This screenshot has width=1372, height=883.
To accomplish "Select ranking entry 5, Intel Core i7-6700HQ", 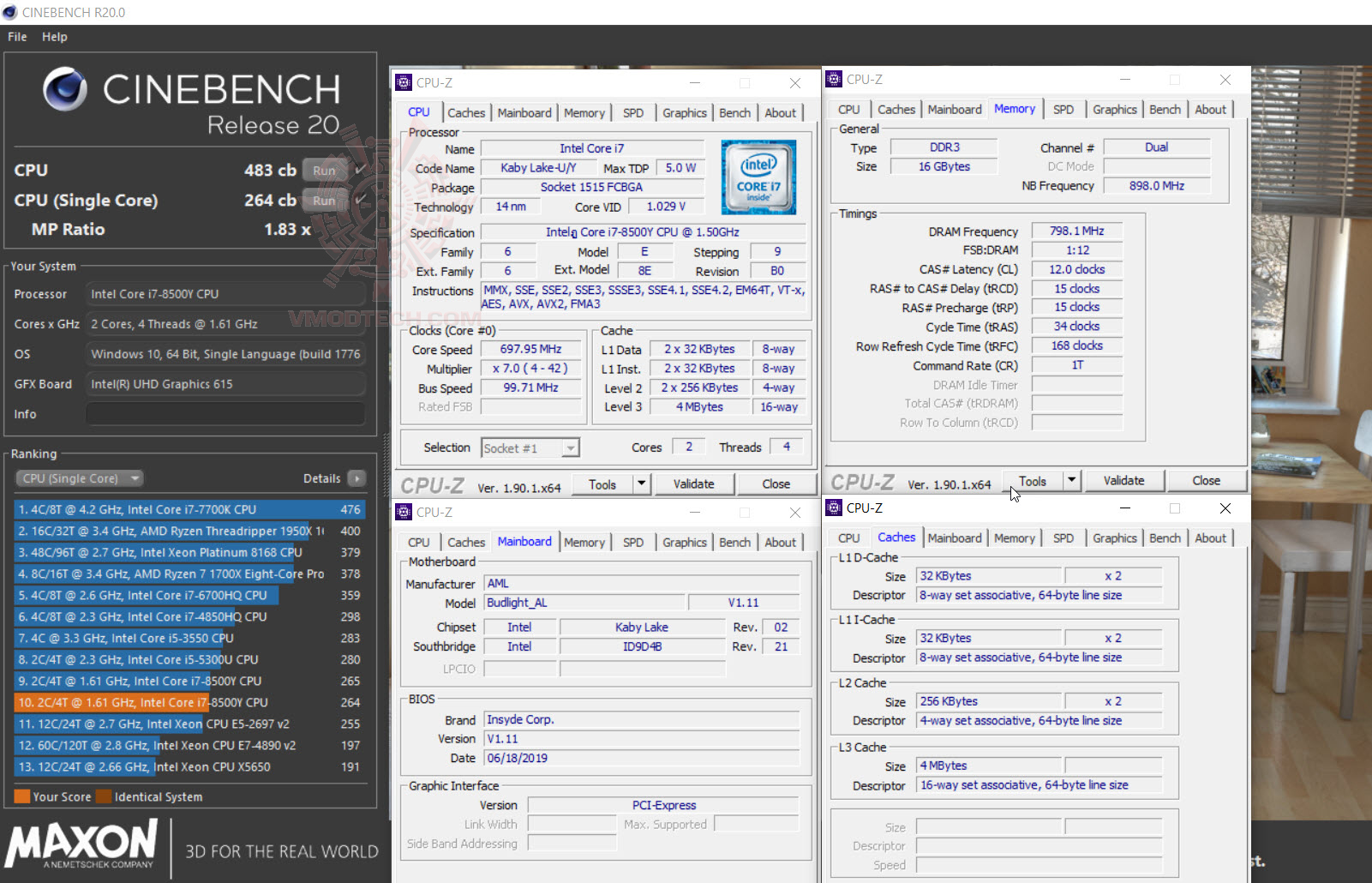I will pos(189,595).
